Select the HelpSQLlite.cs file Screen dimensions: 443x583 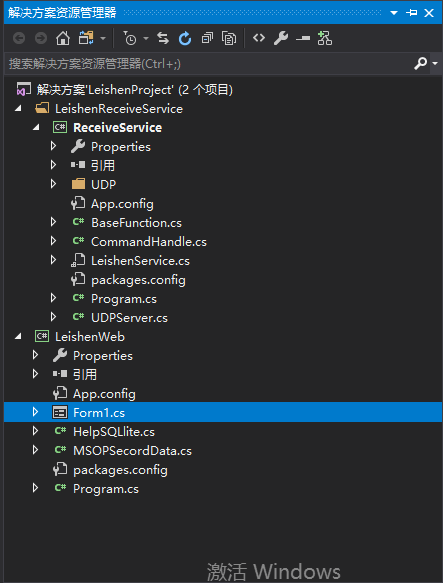(x=114, y=432)
